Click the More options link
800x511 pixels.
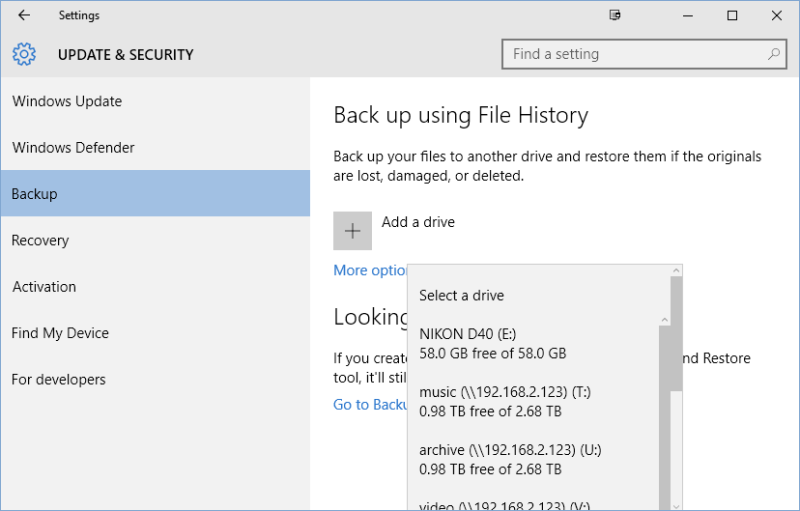point(370,270)
